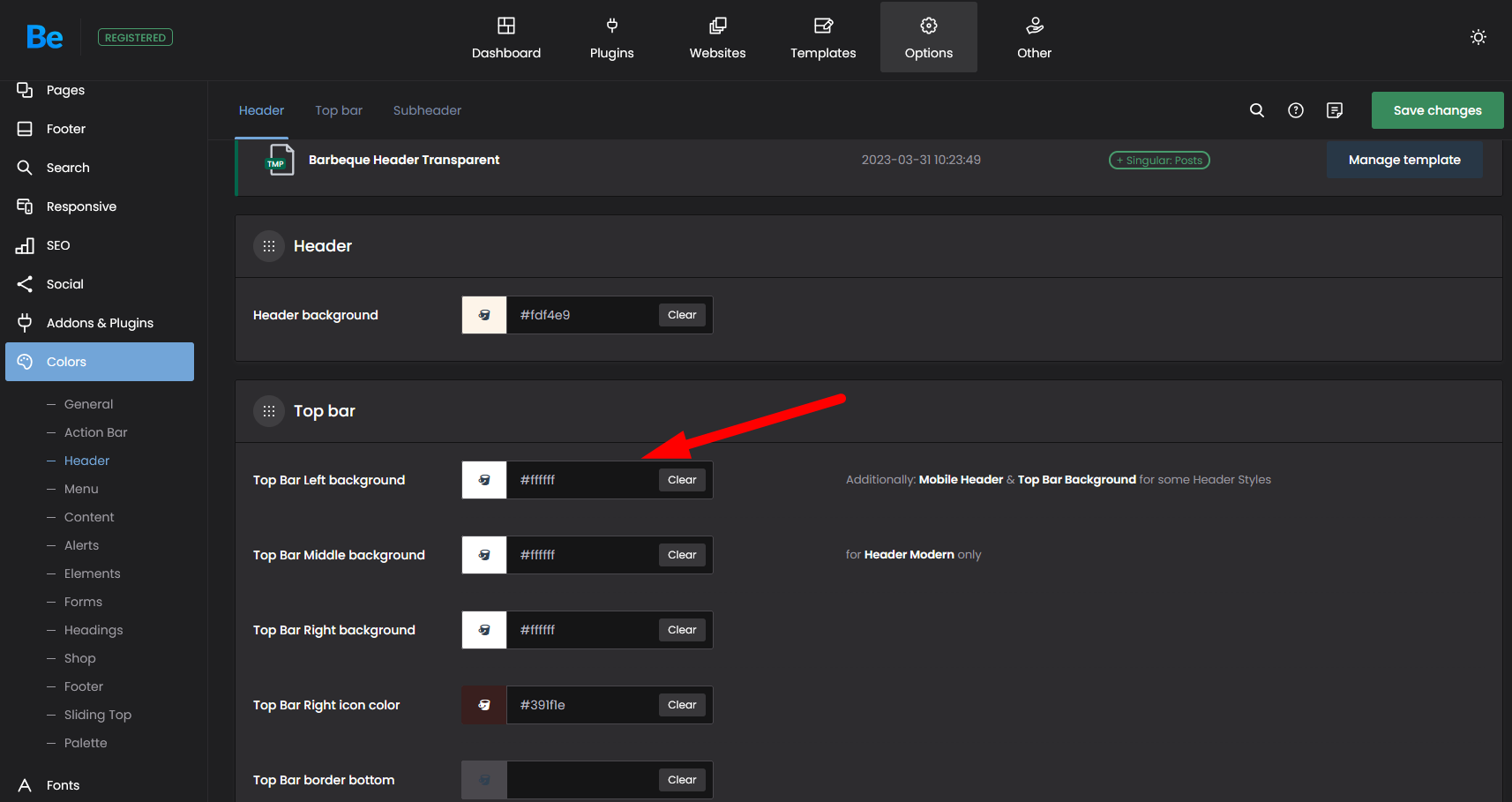The width and height of the screenshot is (1512, 802).
Task: Click the Colors palette sidebar icon
Action: tap(25, 362)
